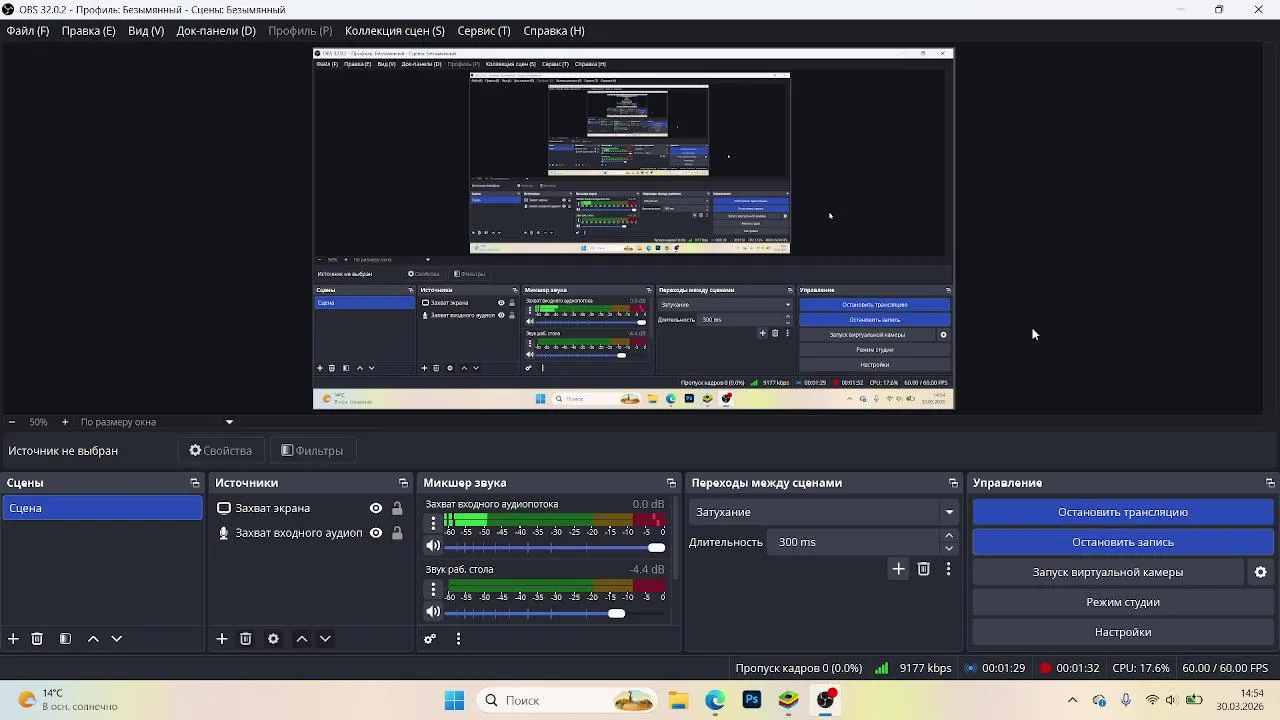Undock the Управление panel icon
The width and height of the screenshot is (1280, 720).
tap(1270, 483)
